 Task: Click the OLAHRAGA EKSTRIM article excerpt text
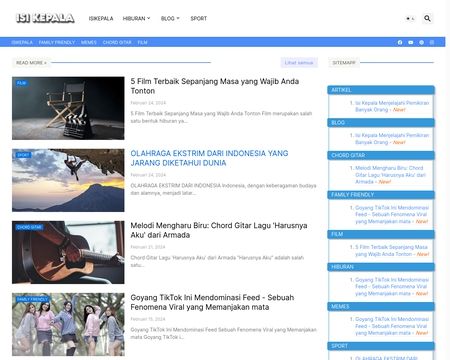223,189
